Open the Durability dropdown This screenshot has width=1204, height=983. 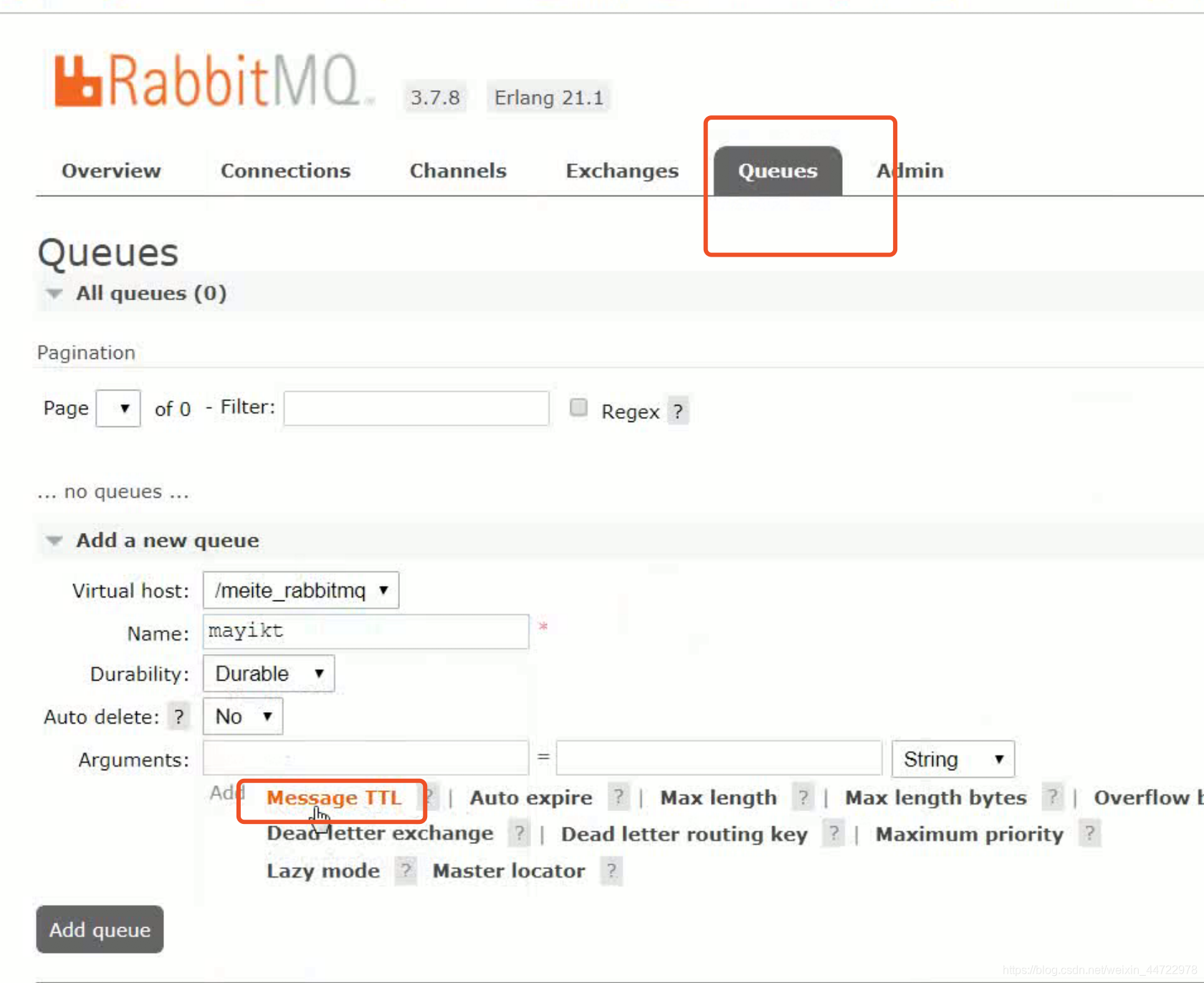[x=269, y=673]
